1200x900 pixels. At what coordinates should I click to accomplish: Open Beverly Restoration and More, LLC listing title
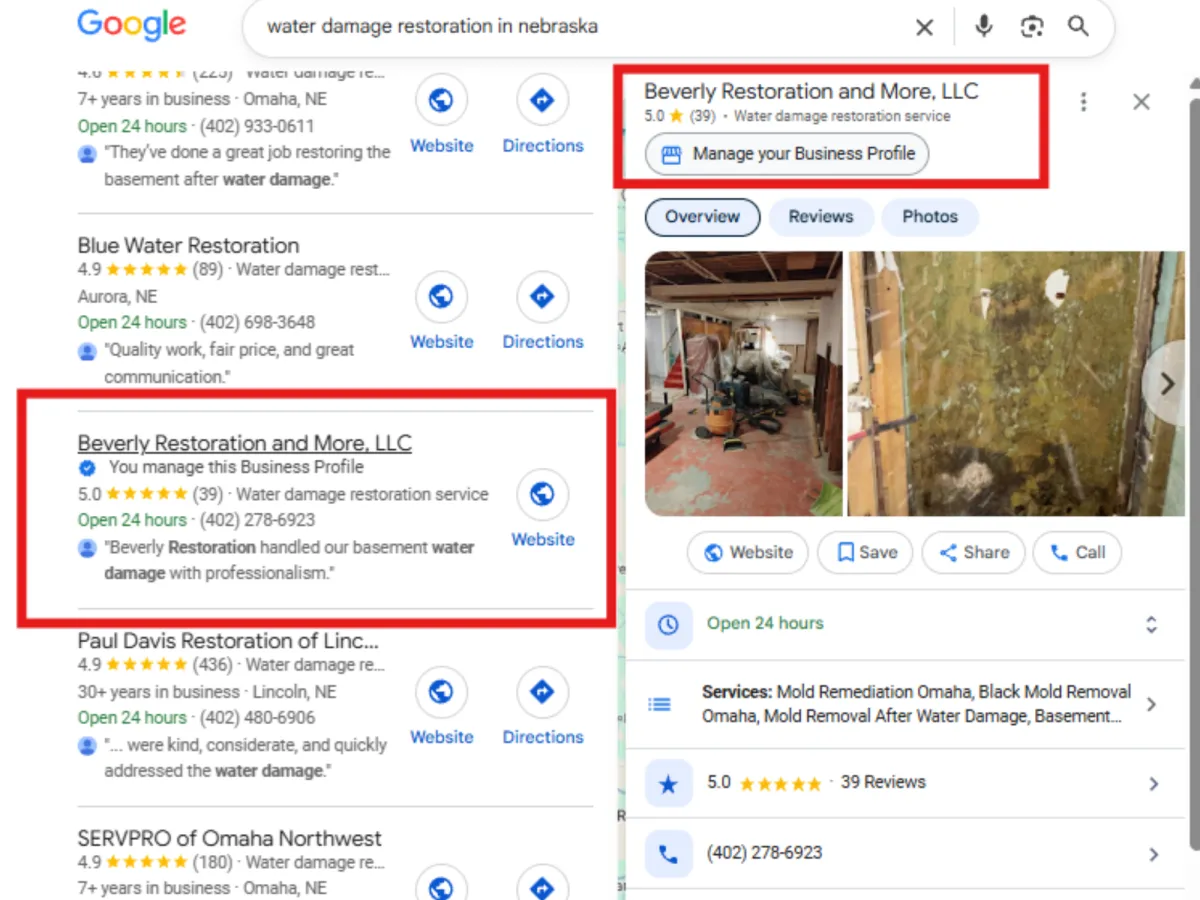click(x=245, y=443)
